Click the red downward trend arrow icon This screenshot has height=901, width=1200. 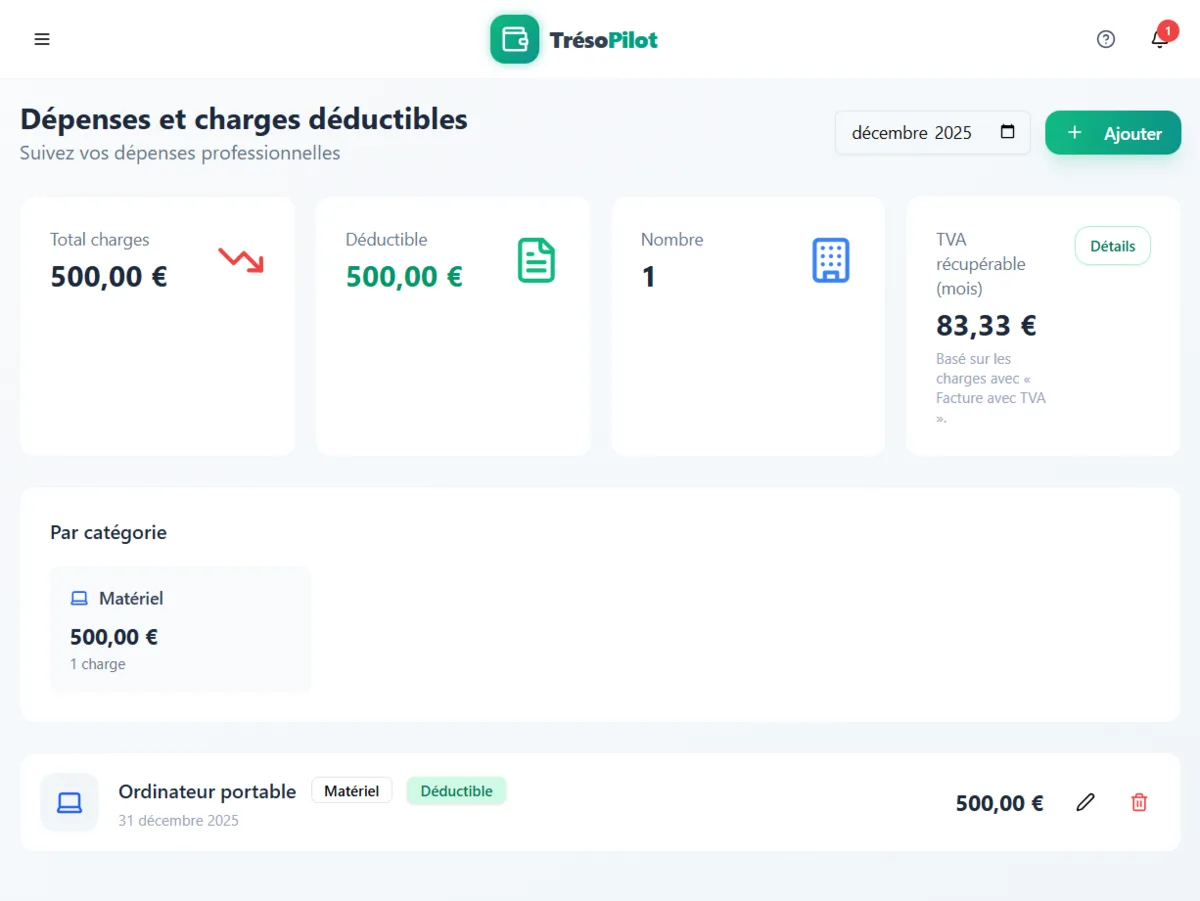pos(240,259)
